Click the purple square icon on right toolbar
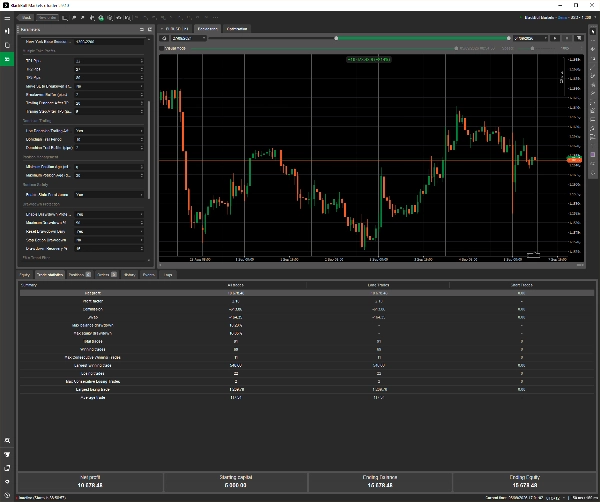600x502 pixels. coord(593,155)
